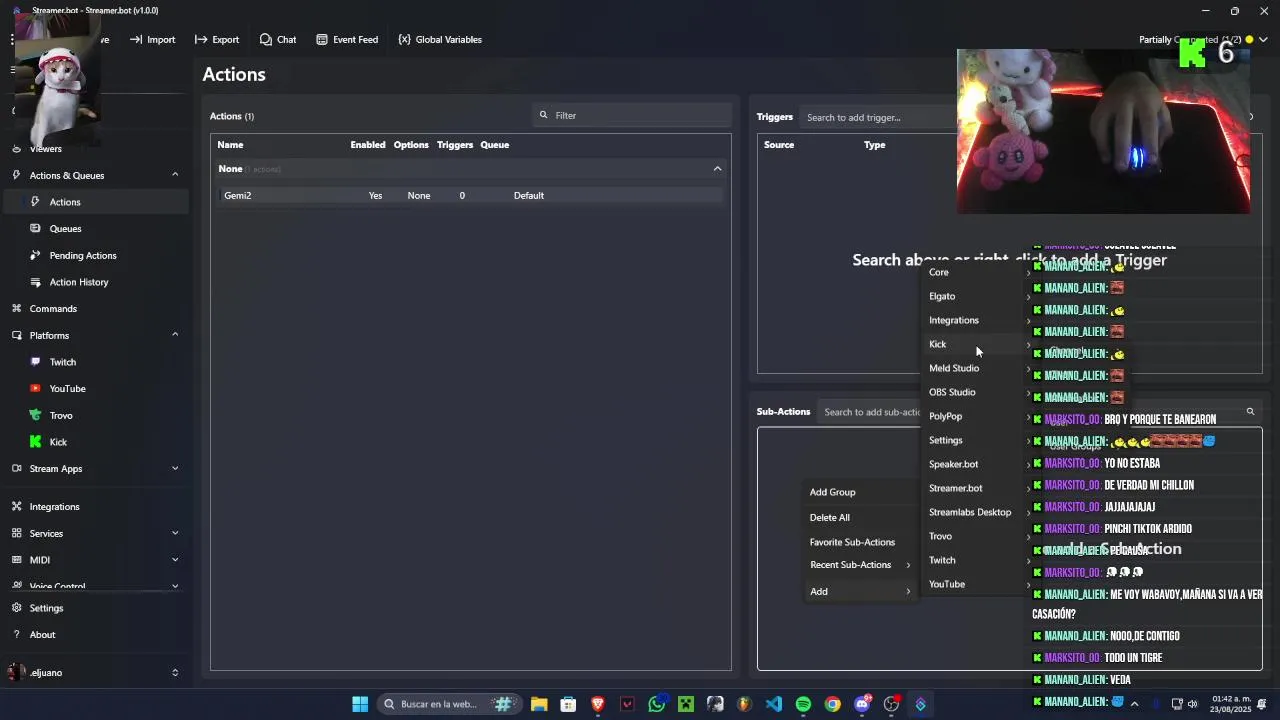Expand the MIDI section
Viewport: 1280px width, 720px height.
tap(175, 560)
